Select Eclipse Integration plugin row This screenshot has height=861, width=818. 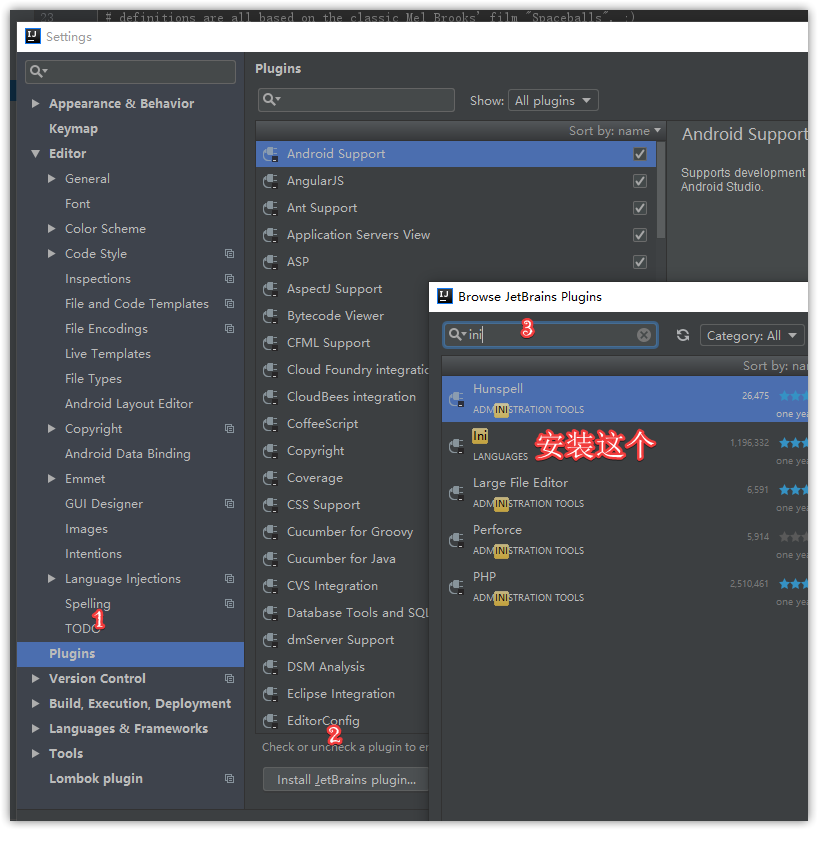(342, 694)
